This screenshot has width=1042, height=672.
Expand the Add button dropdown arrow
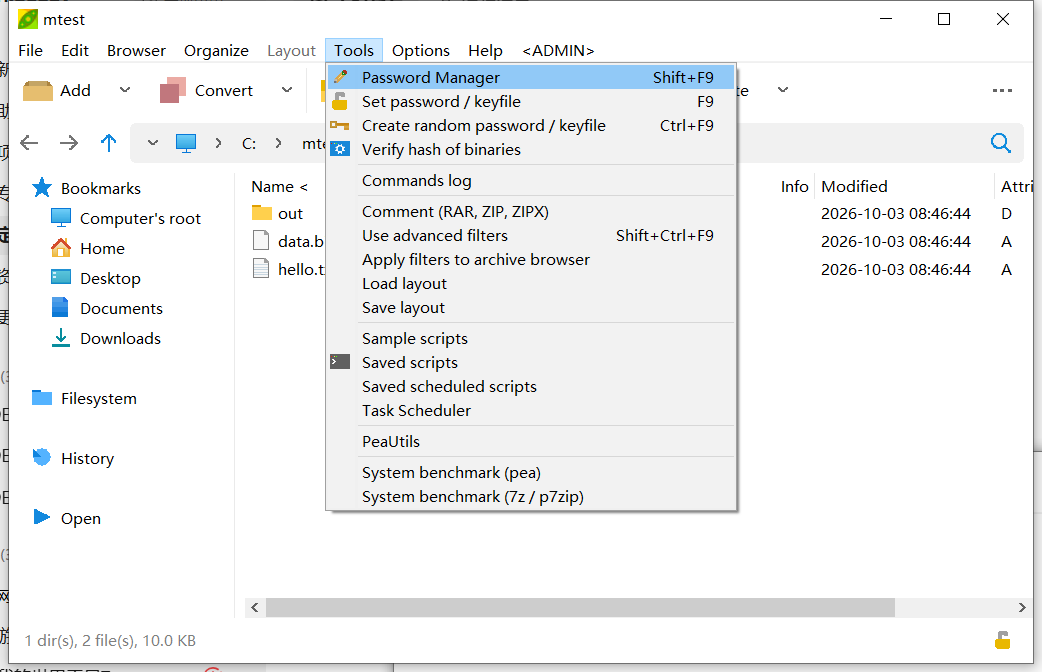[x=125, y=90]
